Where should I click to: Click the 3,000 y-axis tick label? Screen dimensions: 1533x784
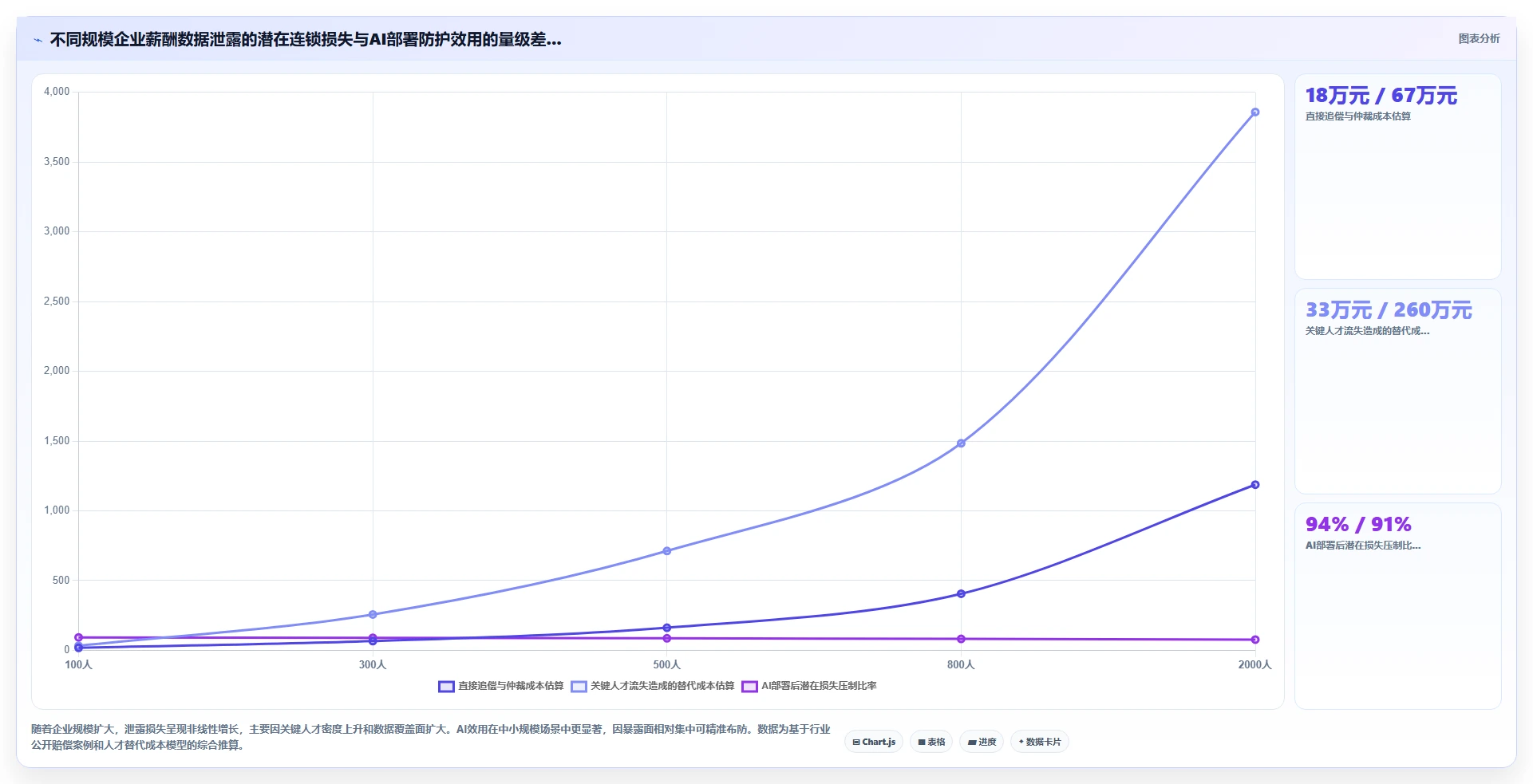tap(57, 231)
